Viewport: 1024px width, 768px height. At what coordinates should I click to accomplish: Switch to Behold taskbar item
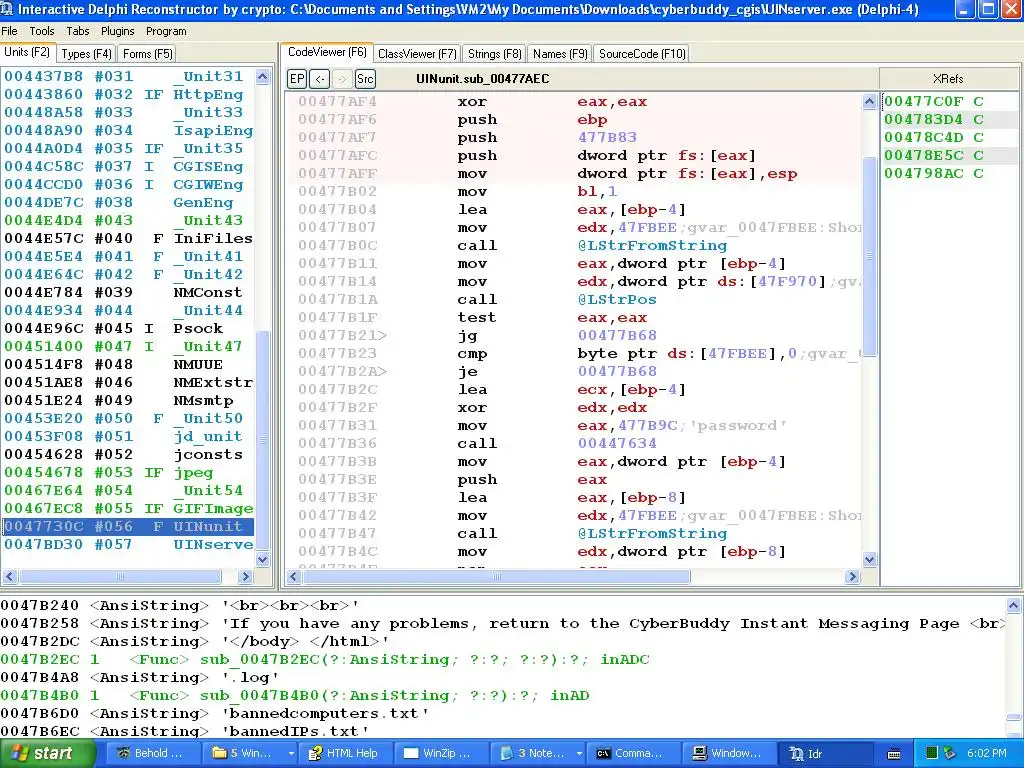pos(152,754)
